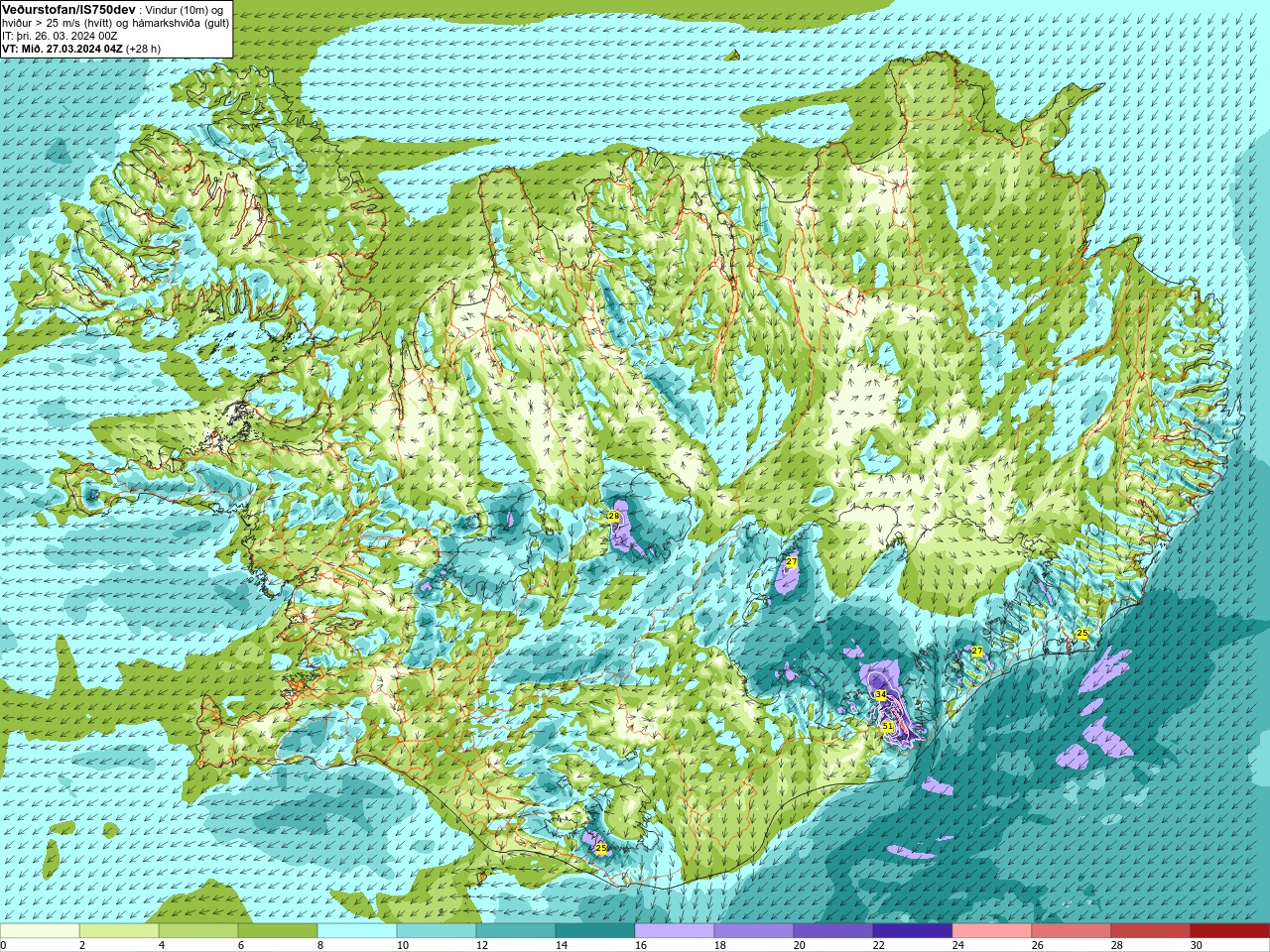This screenshot has width=1270, height=952.
Task: Click the cyan 10–12 legend swatch
Action: pos(437,931)
